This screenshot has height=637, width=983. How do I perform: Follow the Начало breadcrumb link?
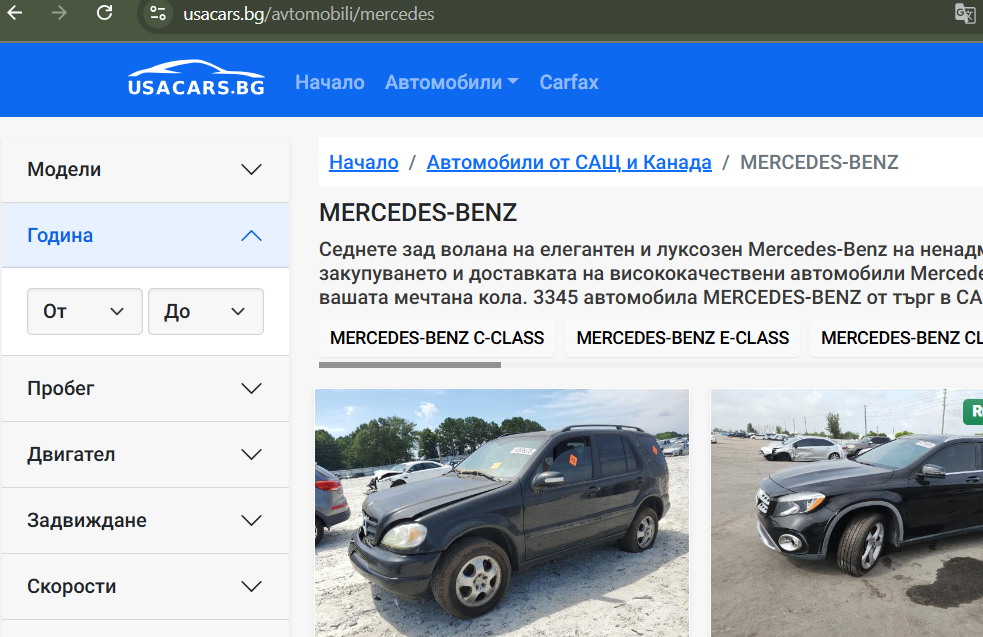coord(364,162)
